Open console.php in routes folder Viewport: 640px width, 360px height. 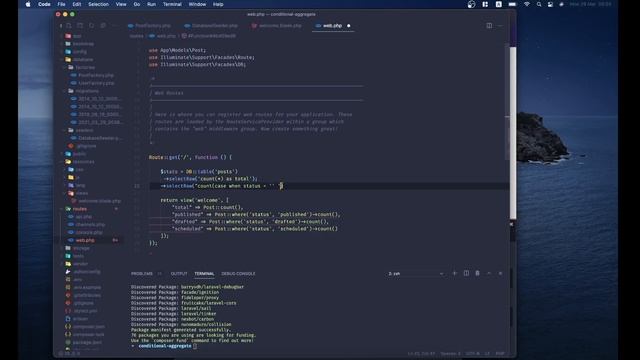[x=89, y=232]
